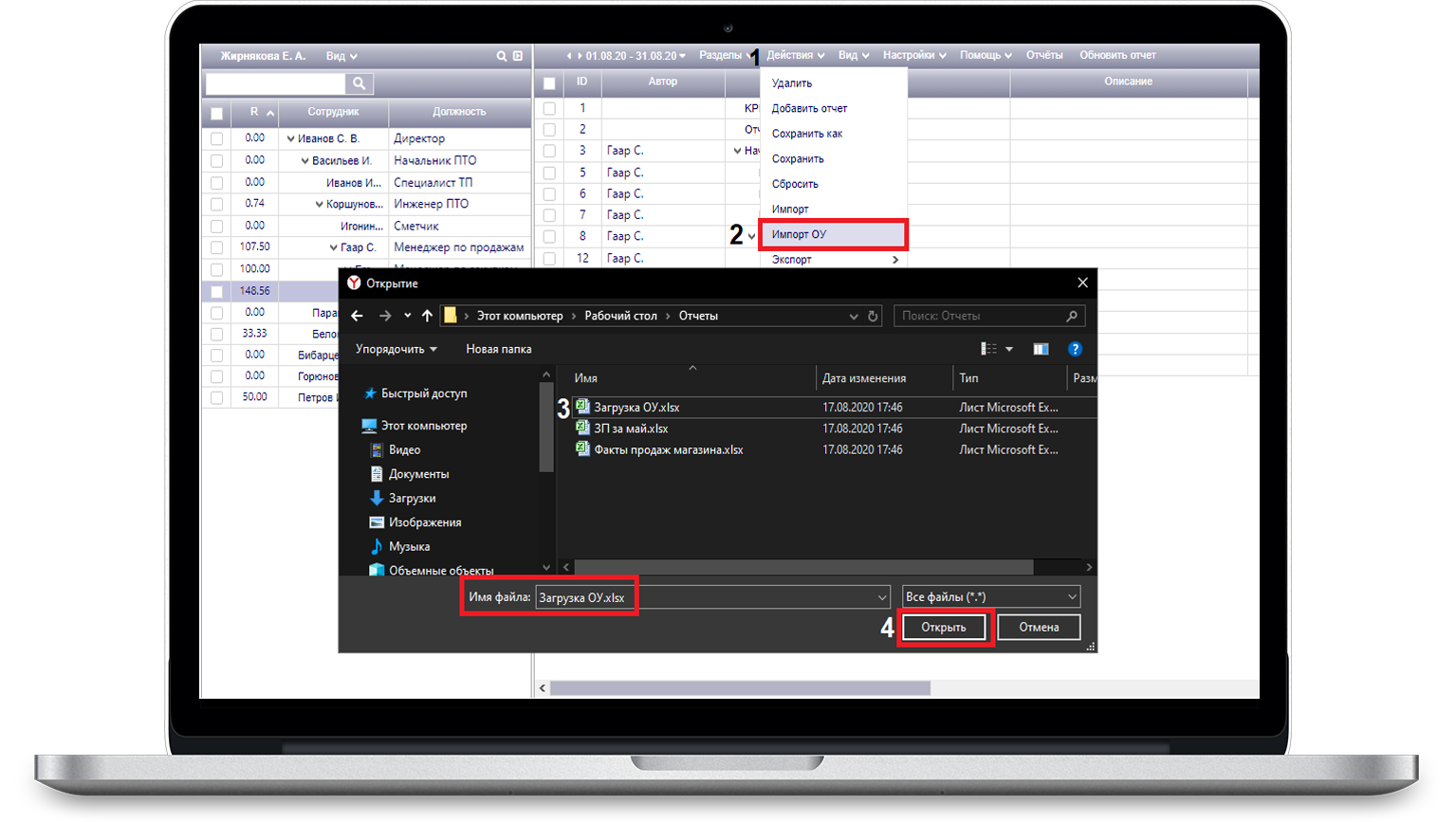This screenshot has width=1456, height=822.
Task: Click the search magnifier button beside employee search field
Action: click(359, 83)
